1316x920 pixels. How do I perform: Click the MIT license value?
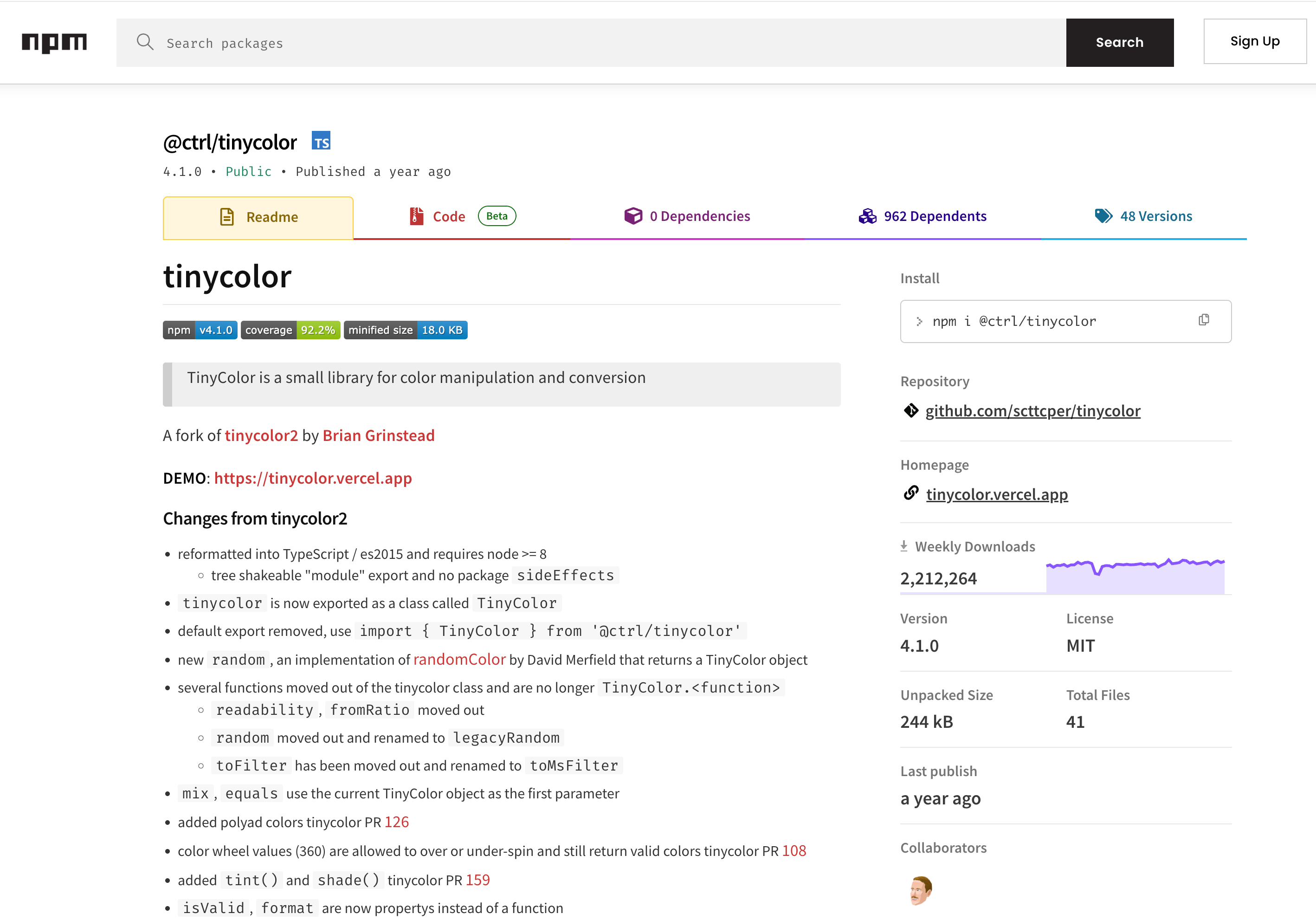click(x=1080, y=646)
